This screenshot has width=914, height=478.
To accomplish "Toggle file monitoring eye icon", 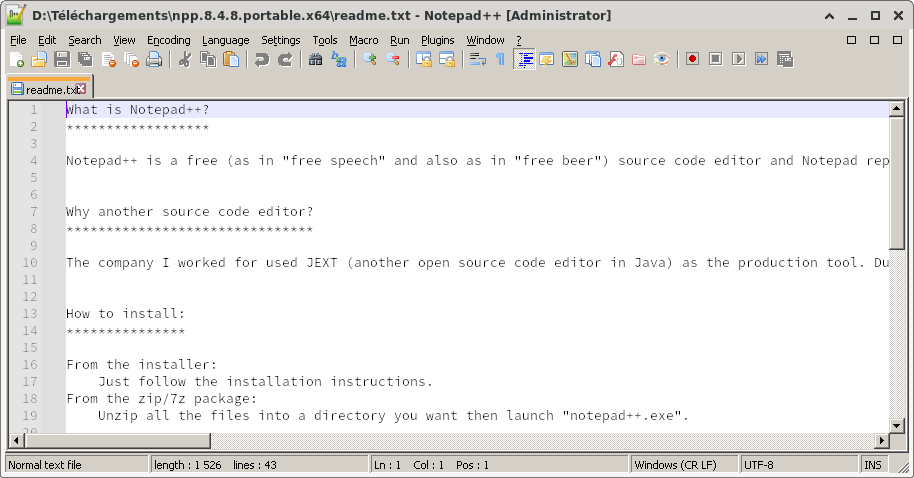I will [662, 59].
